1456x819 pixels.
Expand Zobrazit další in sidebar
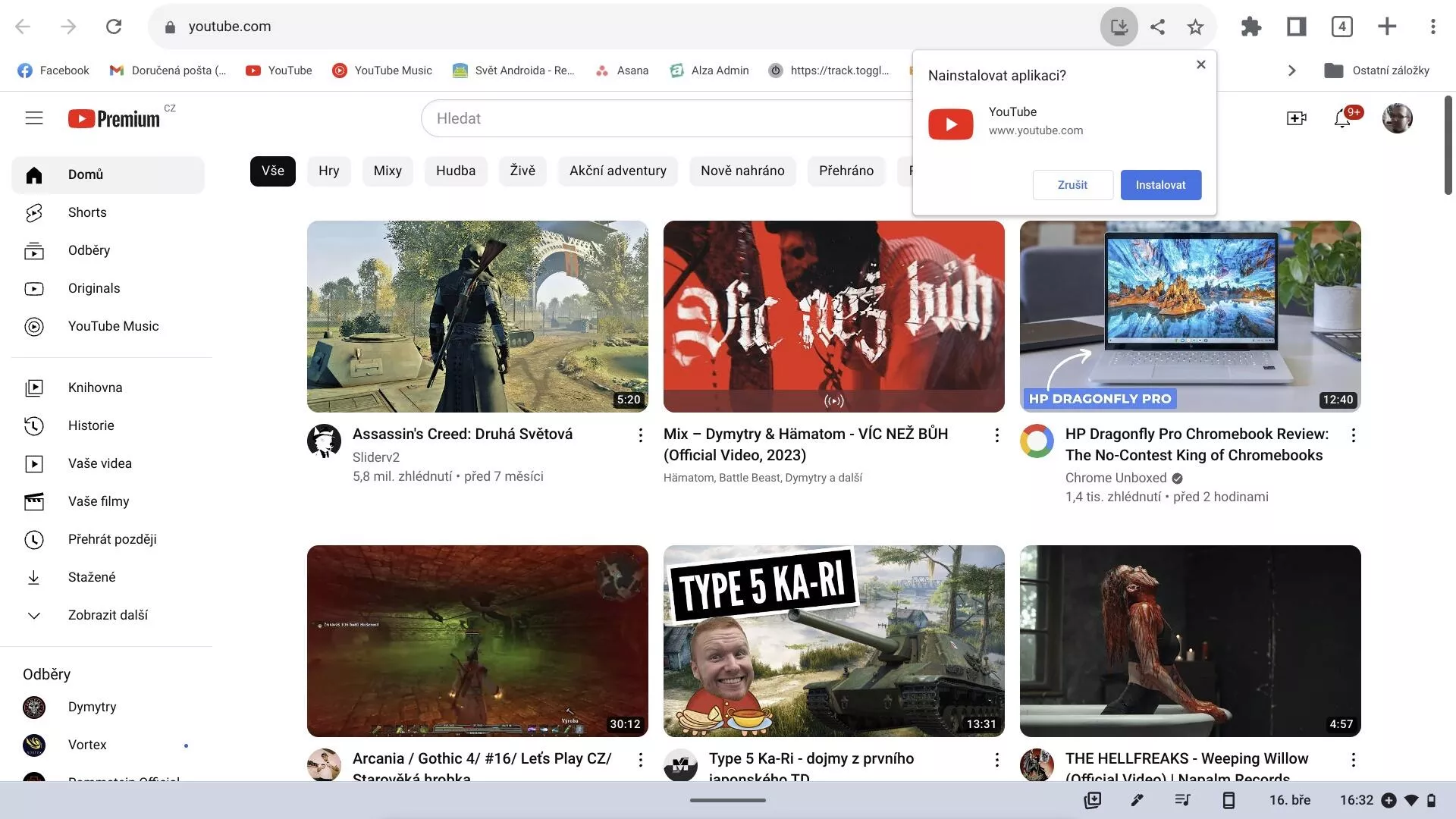(108, 616)
